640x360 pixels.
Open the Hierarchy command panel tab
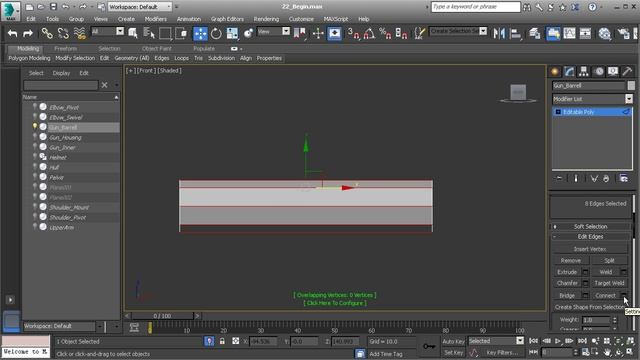click(x=584, y=71)
